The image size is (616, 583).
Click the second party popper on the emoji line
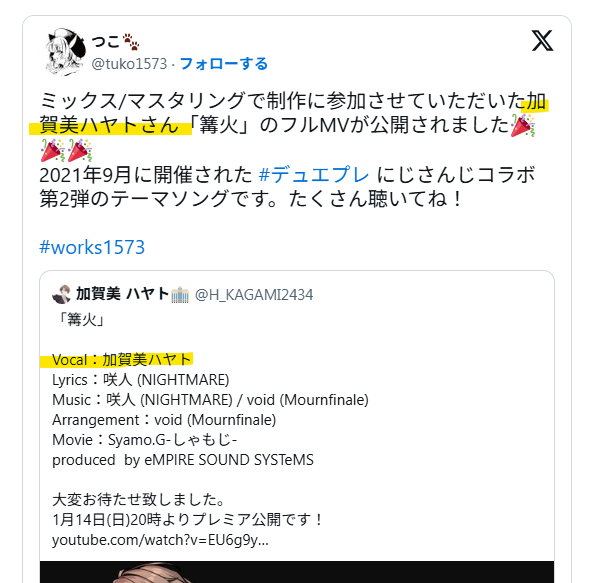click(80, 150)
